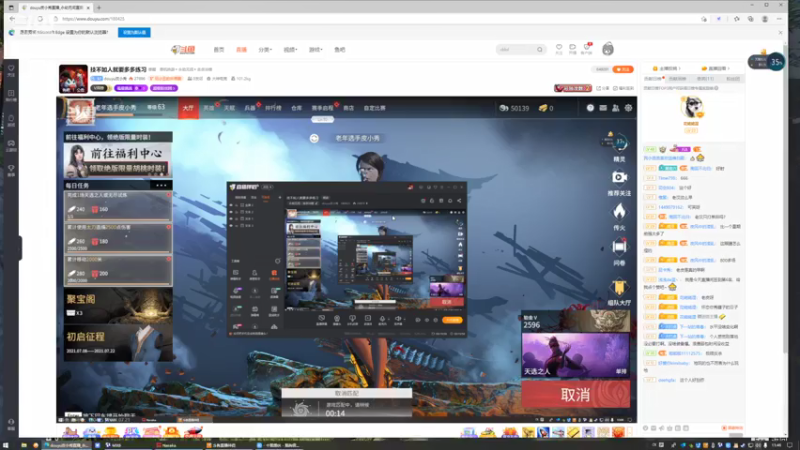Open the client download icon with badge
Screen dimensions: 800x450
pyautogui.click(x=587, y=48)
